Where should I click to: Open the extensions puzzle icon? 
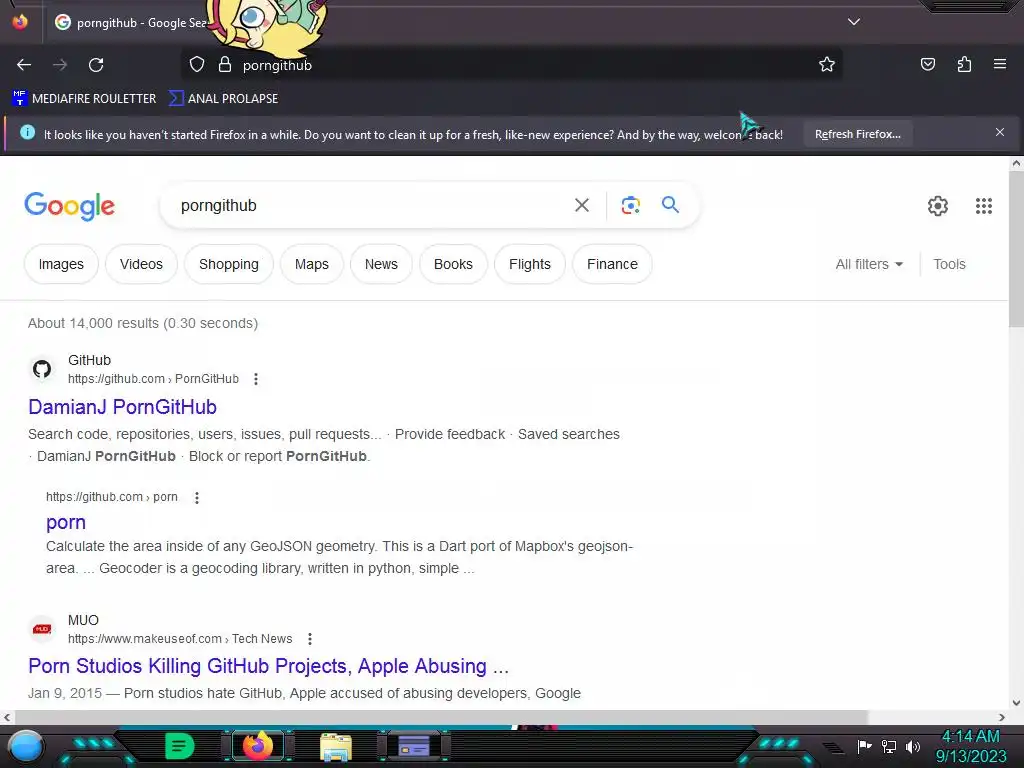964,64
